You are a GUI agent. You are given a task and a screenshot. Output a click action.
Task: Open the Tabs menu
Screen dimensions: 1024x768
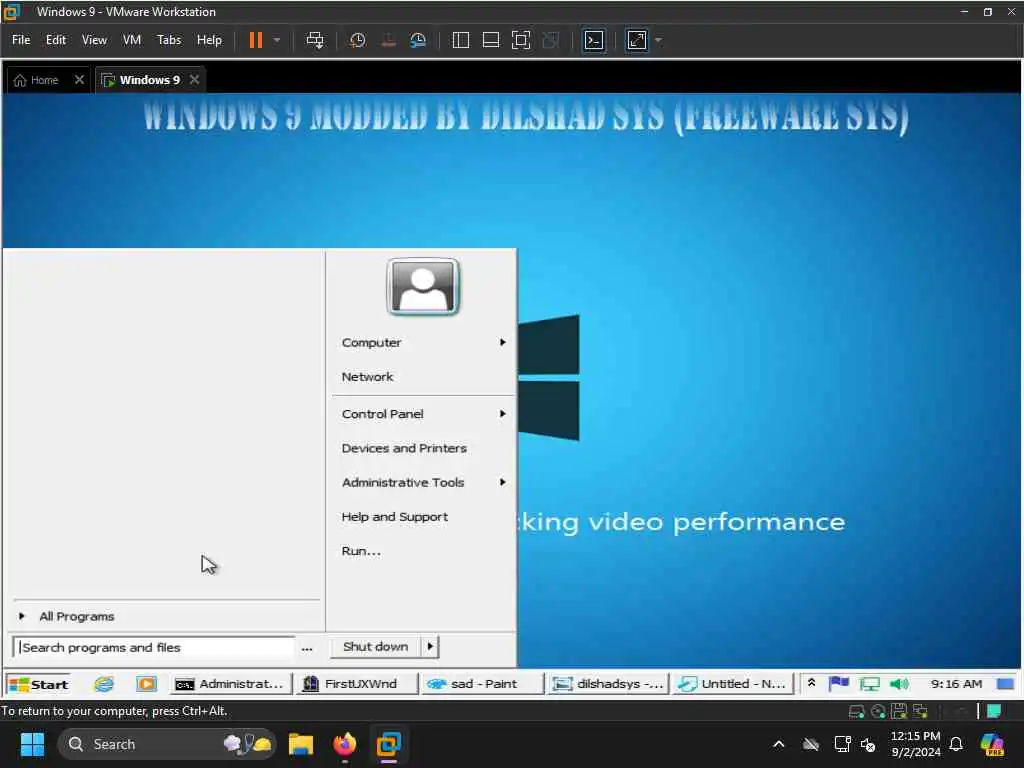169,40
